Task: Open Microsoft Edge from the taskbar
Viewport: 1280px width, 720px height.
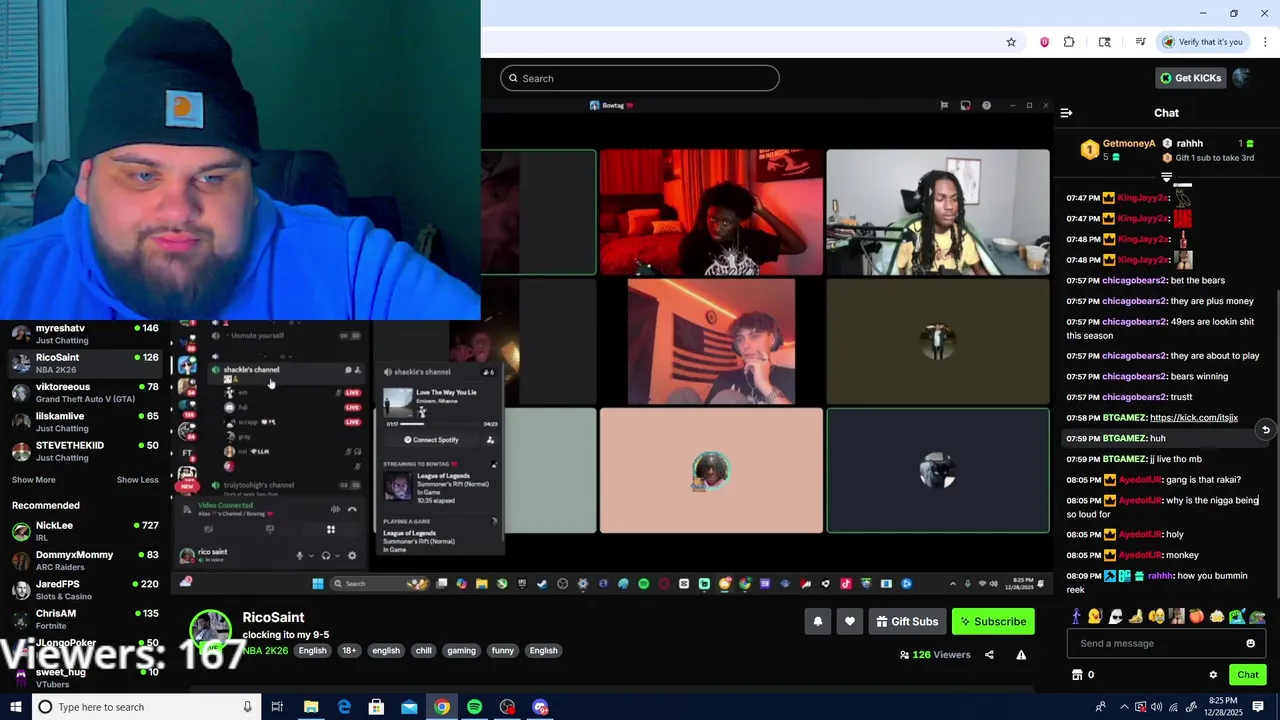Action: 344,707
